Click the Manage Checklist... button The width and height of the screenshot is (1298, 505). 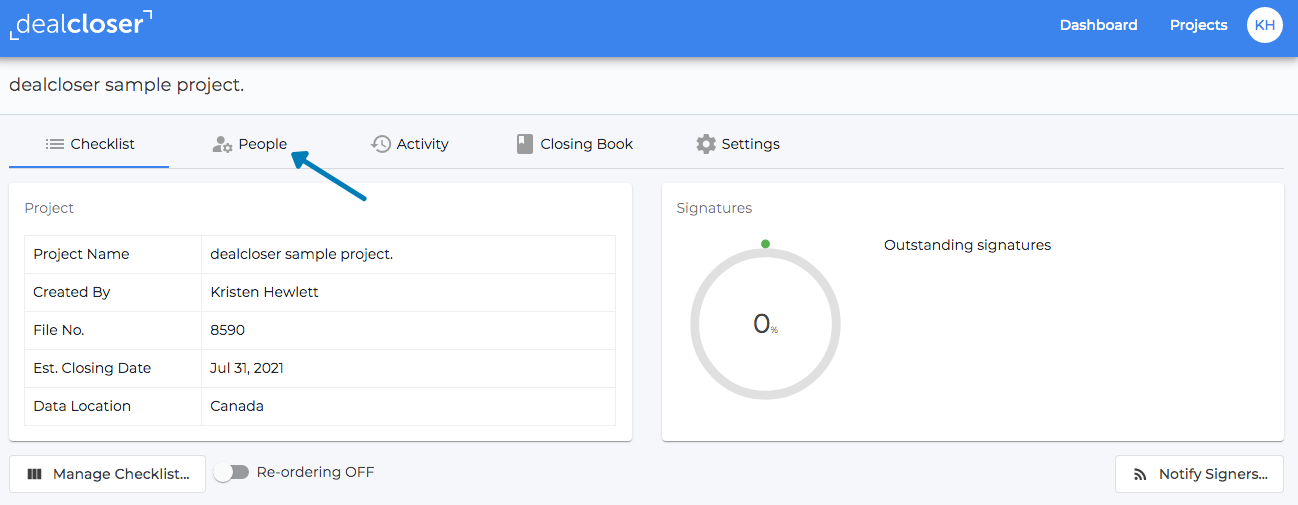[x=107, y=474]
